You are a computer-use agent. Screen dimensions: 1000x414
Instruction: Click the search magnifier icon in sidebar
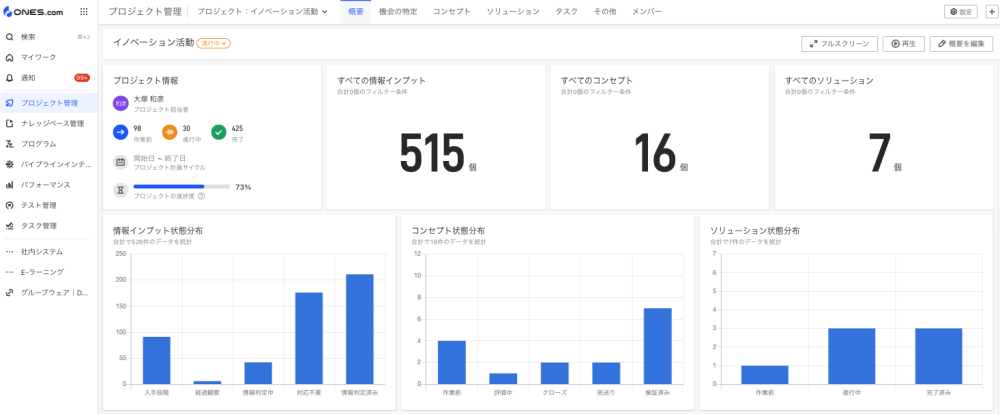pos(10,36)
